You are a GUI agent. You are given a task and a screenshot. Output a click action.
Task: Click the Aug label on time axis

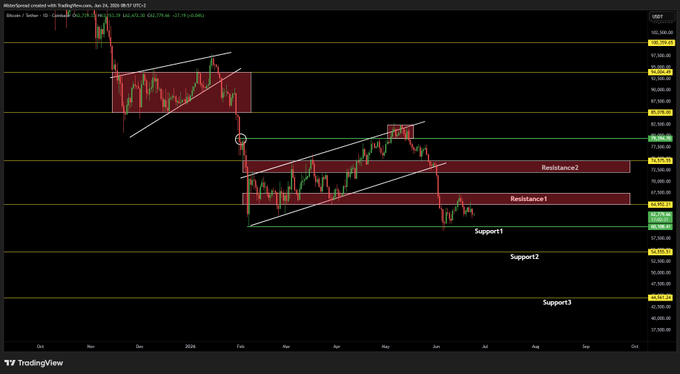click(536, 346)
